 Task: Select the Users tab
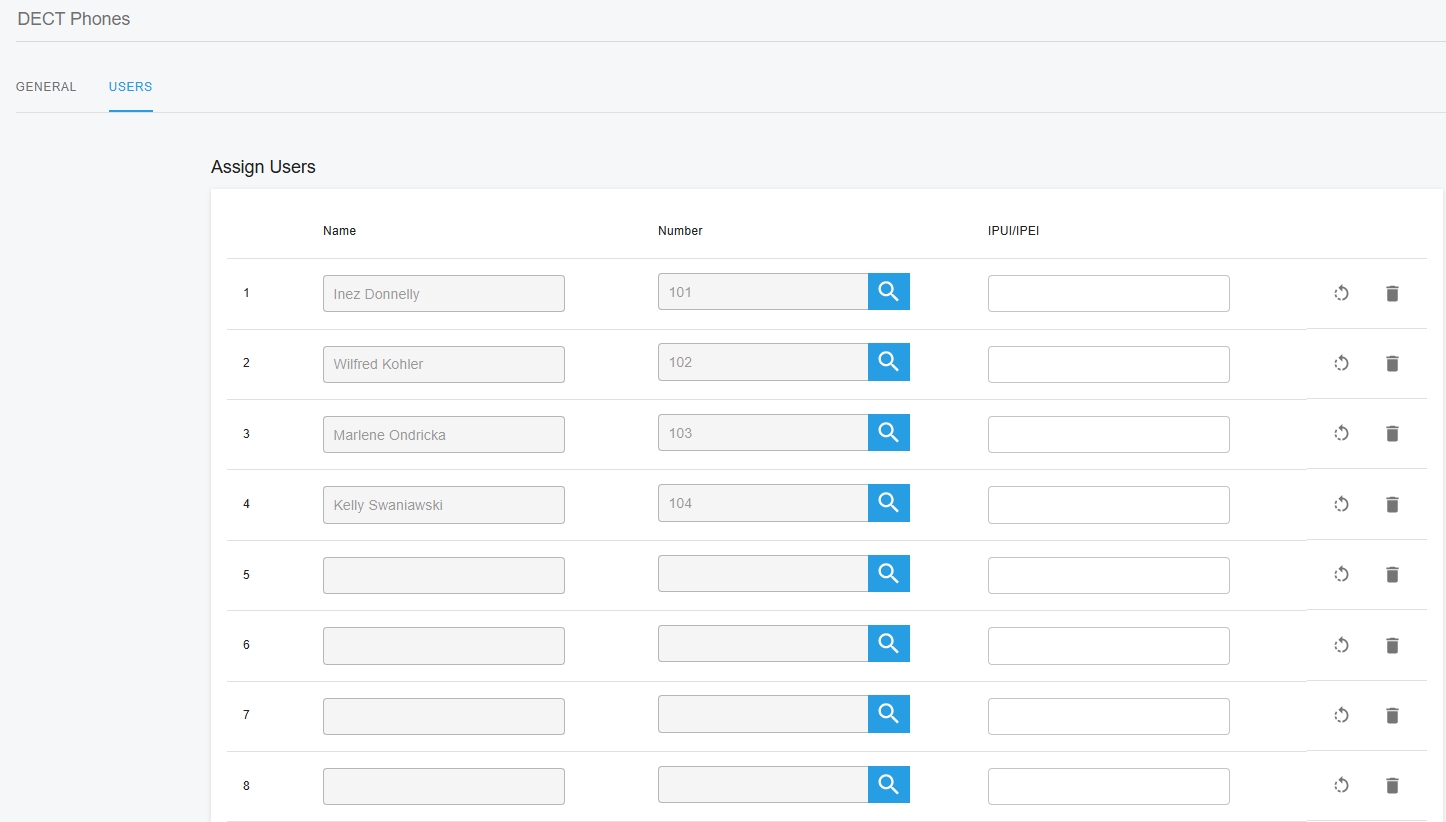pyautogui.click(x=130, y=87)
